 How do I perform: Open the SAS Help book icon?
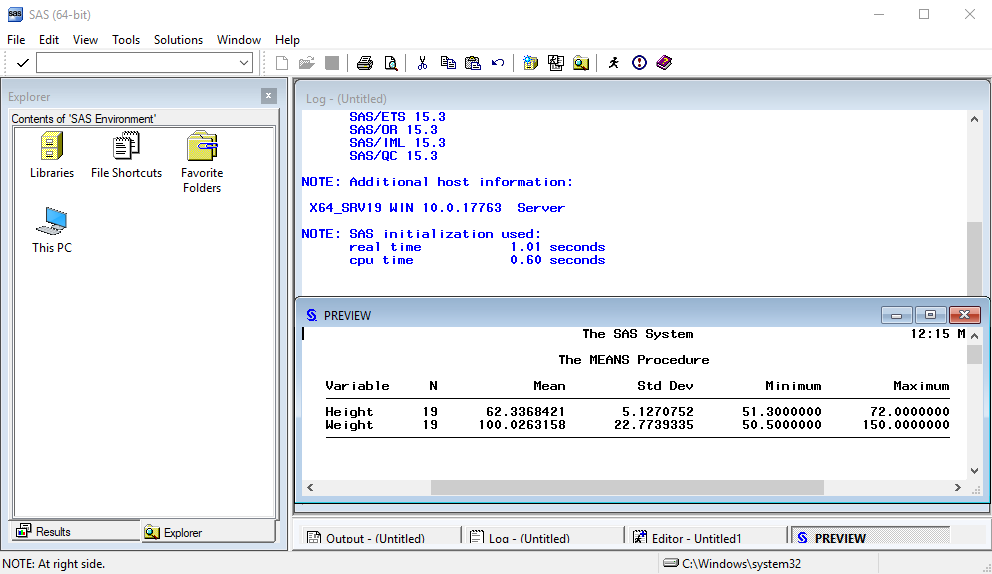pos(664,63)
